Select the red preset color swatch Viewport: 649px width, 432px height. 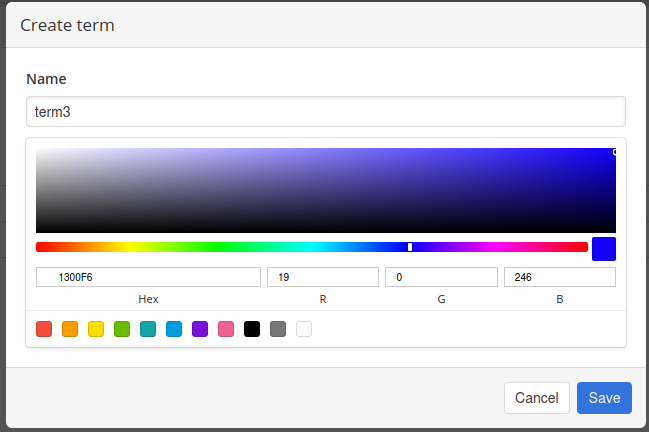(44, 329)
